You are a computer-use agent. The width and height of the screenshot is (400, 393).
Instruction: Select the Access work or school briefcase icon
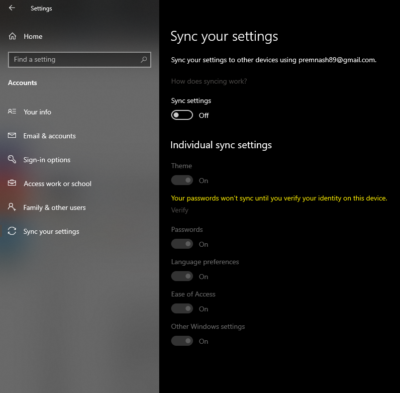point(12,183)
